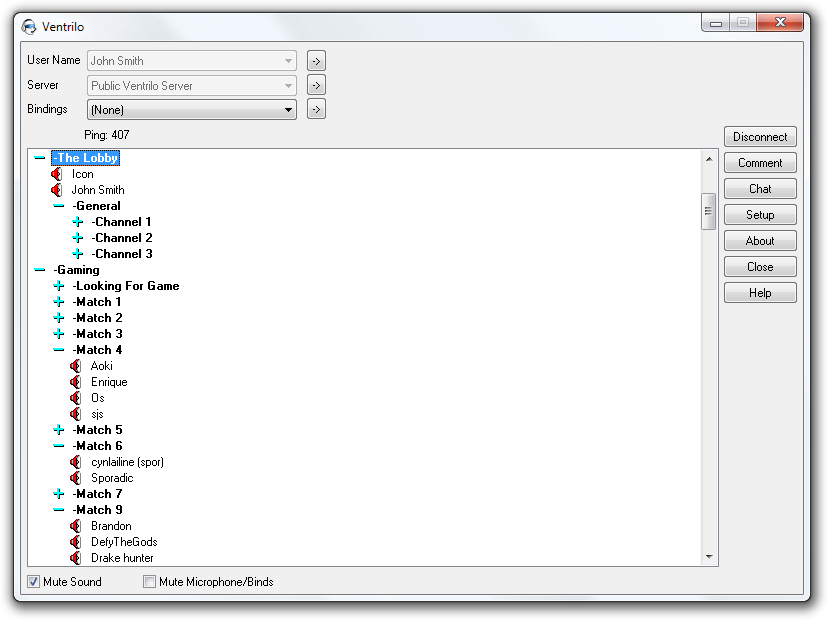
Task: Collapse The Lobby tree node
Action: (x=40, y=157)
